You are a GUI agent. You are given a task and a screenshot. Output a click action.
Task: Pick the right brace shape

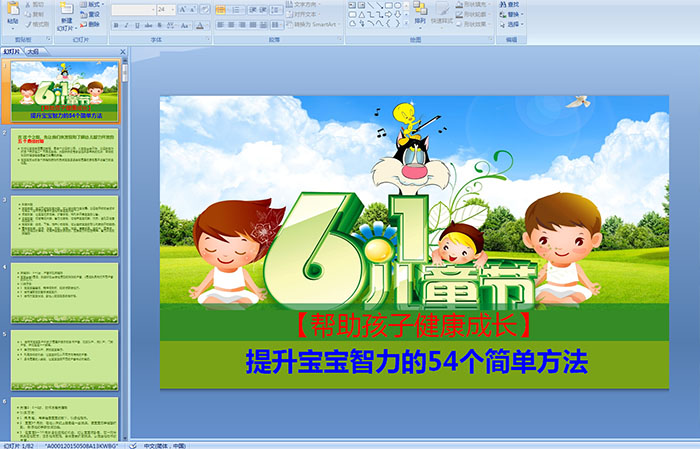397,24
